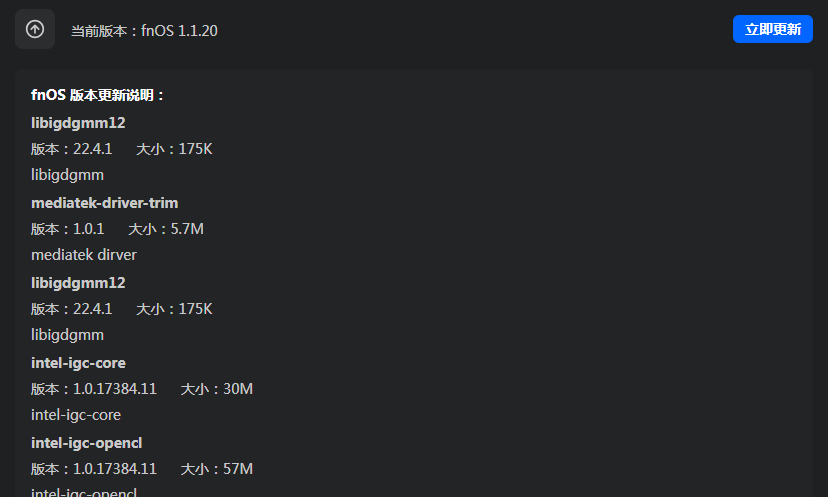Click the mediatek dirver description text
This screenshot has height=497, width=828.
click(84, 255)
